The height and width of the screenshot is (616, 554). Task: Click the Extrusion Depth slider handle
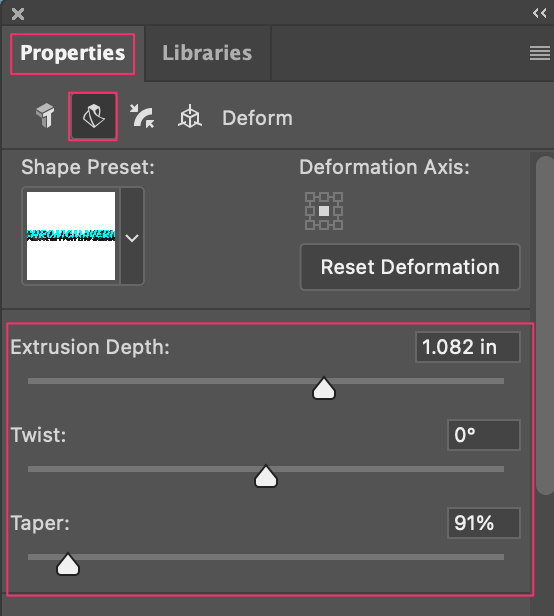(x=324, y=388)
